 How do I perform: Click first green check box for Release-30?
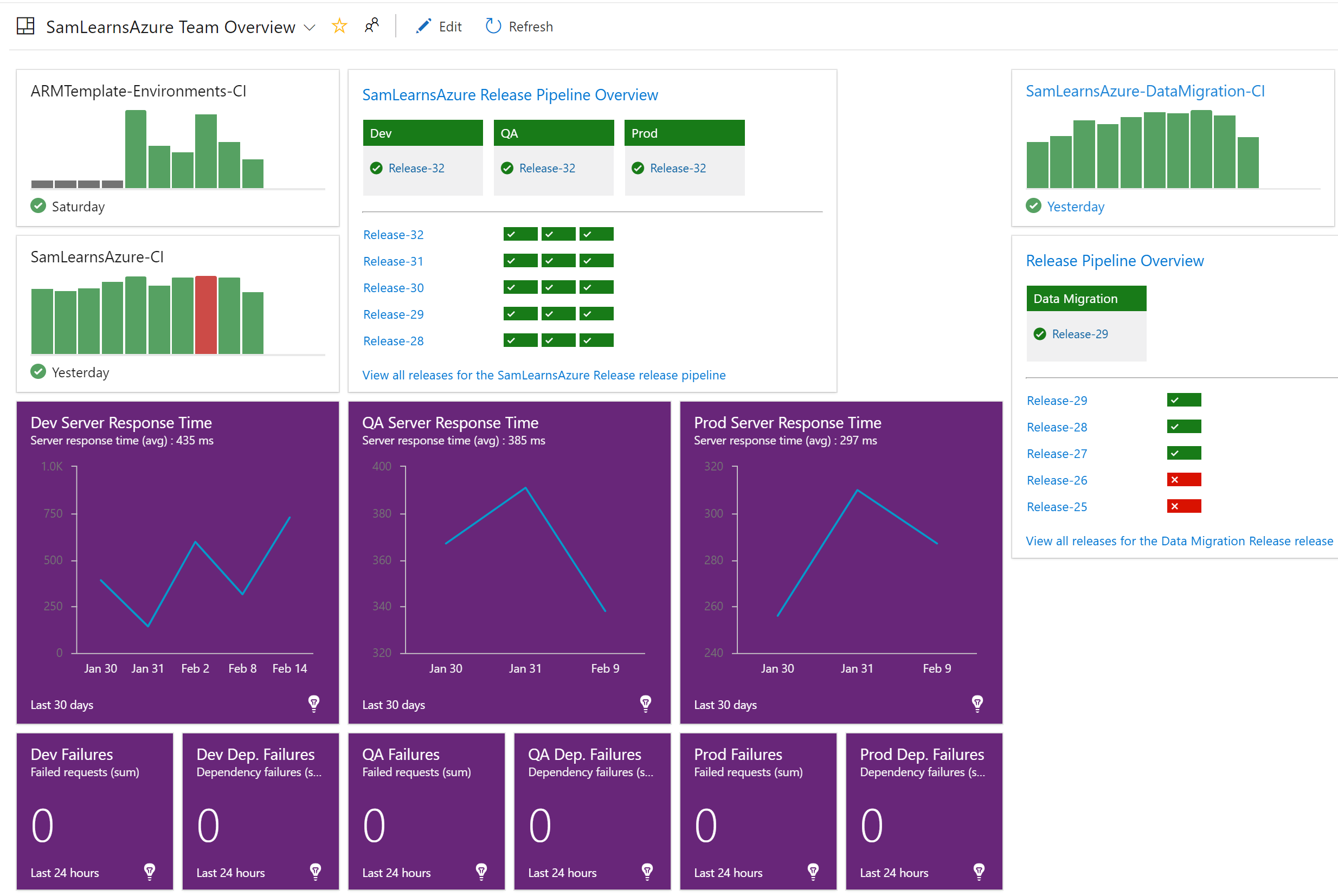coord(519,287)
